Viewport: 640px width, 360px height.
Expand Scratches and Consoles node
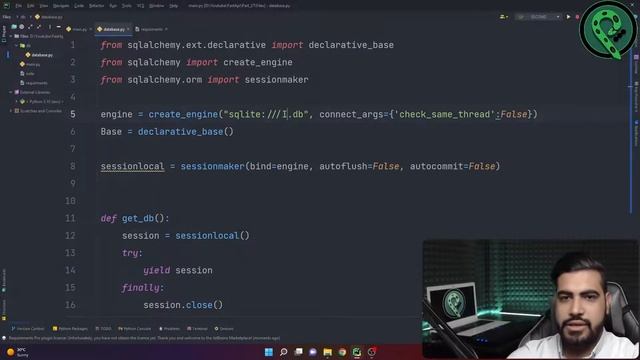pos(11,111)
